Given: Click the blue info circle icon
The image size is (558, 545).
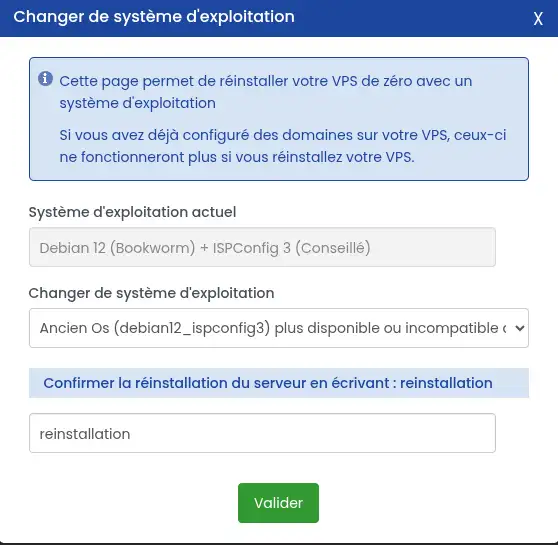Looking at the screenshot, I should click(46, 79).
